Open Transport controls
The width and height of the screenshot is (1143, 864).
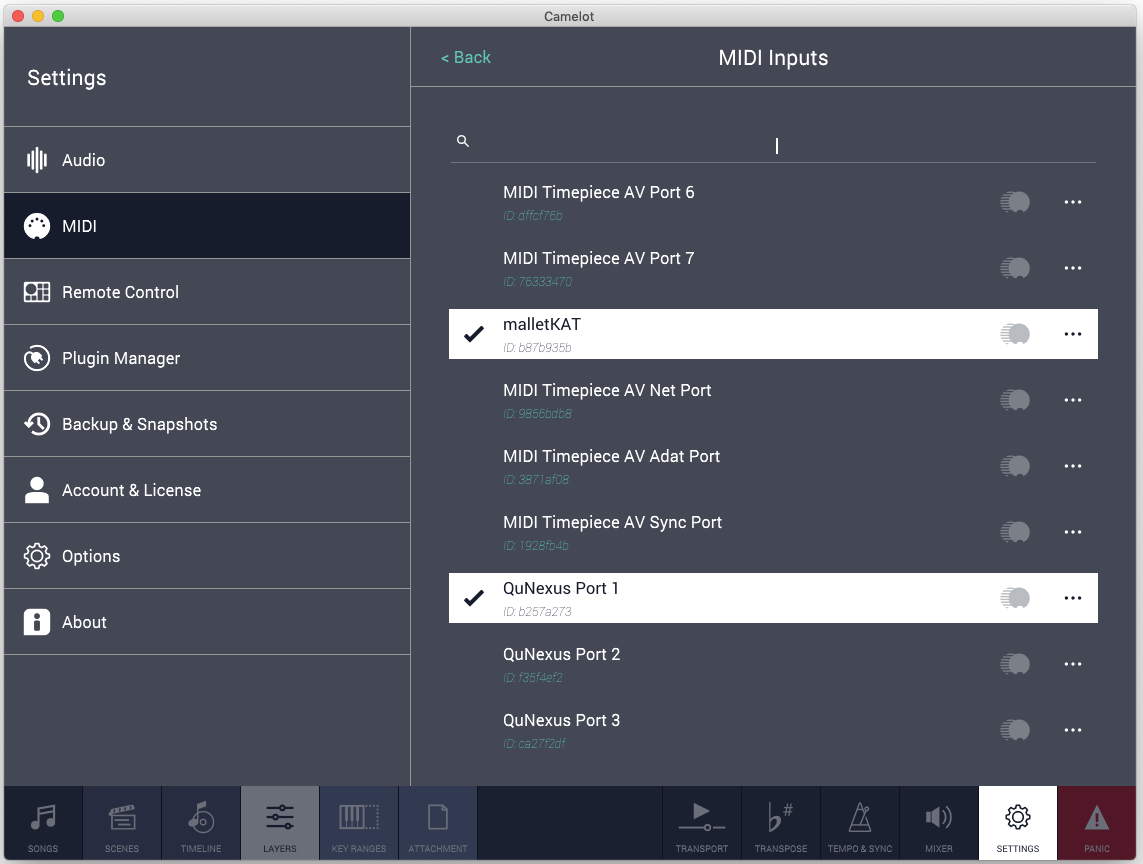701,822
